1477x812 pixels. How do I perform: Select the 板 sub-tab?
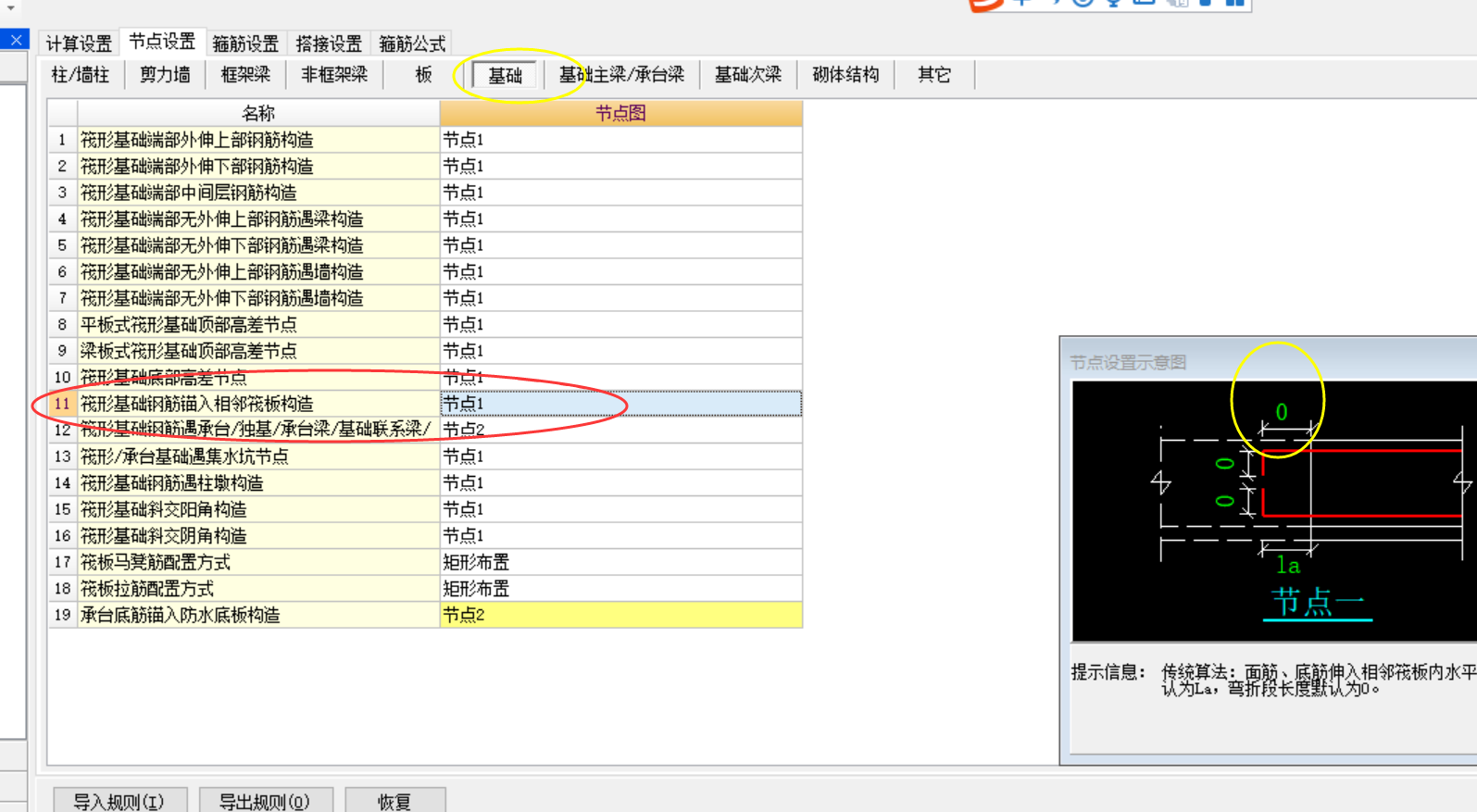point(424,75)
